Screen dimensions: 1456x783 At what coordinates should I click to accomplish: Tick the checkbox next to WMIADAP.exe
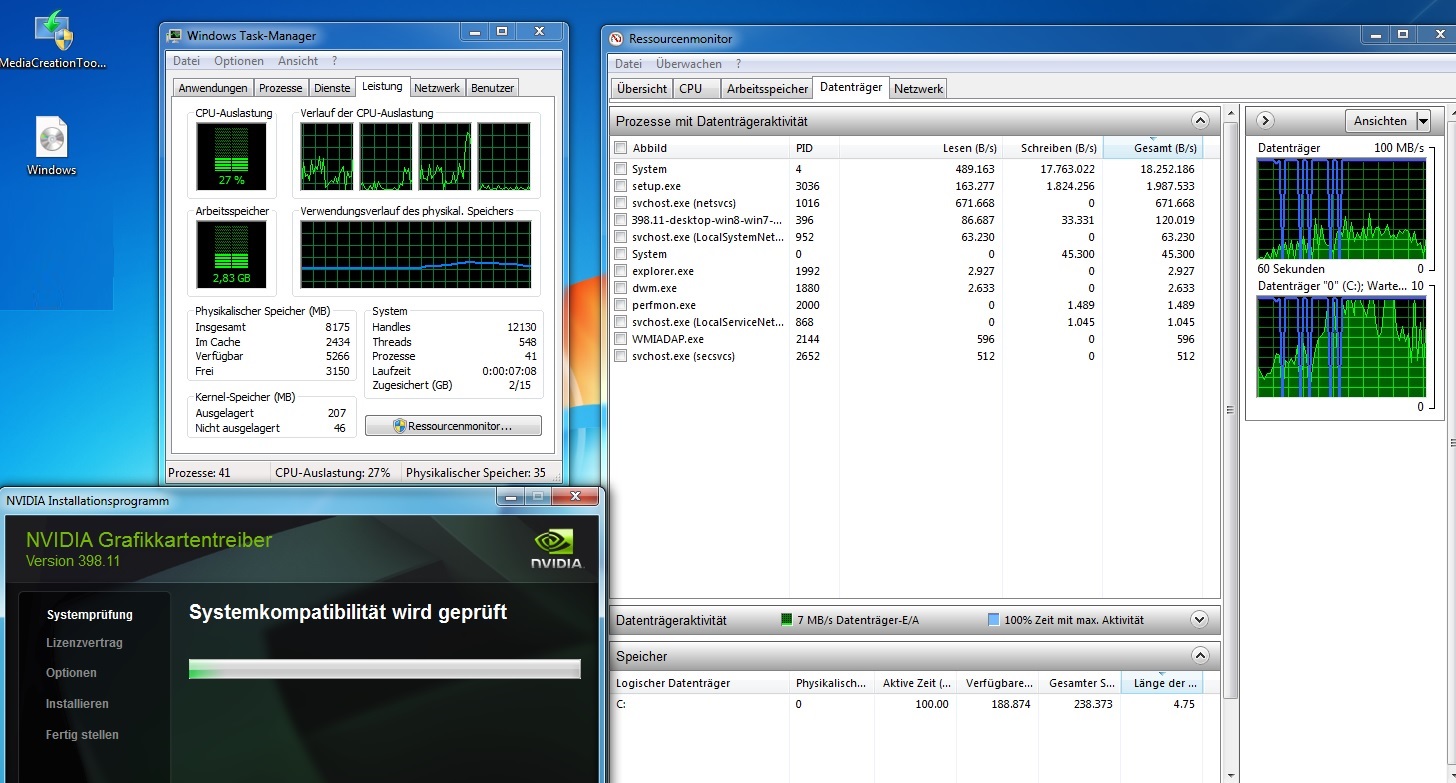click(x=621, y=339)
